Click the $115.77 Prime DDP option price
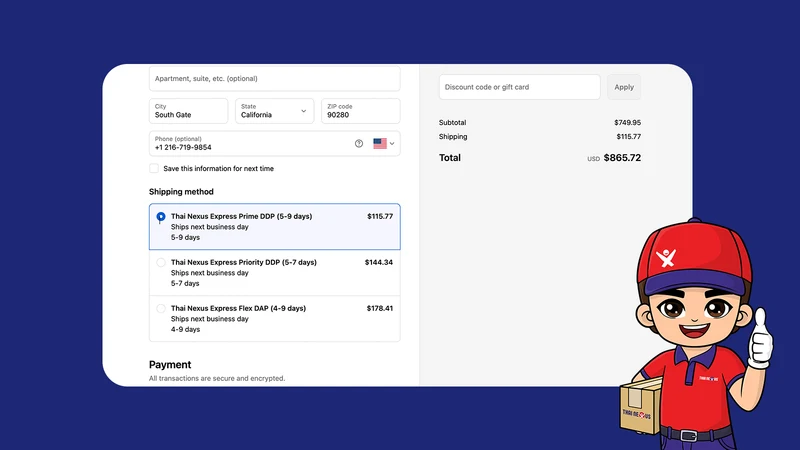 tap(380, 216)
